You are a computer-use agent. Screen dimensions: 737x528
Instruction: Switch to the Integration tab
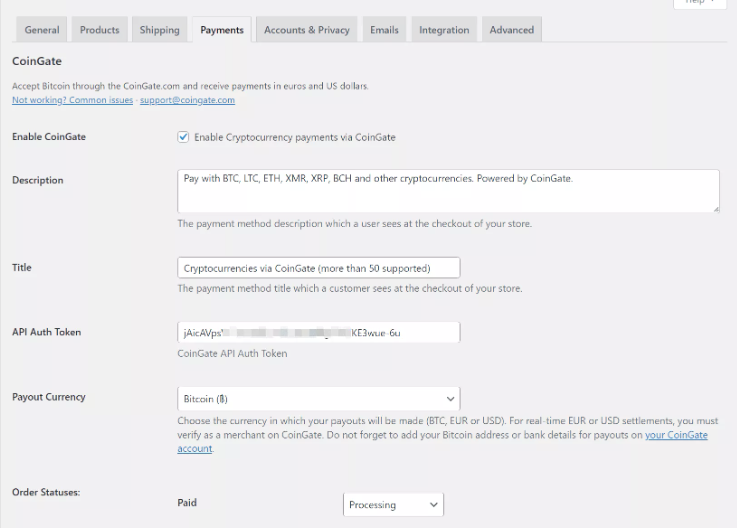click(x=444, y=30)
